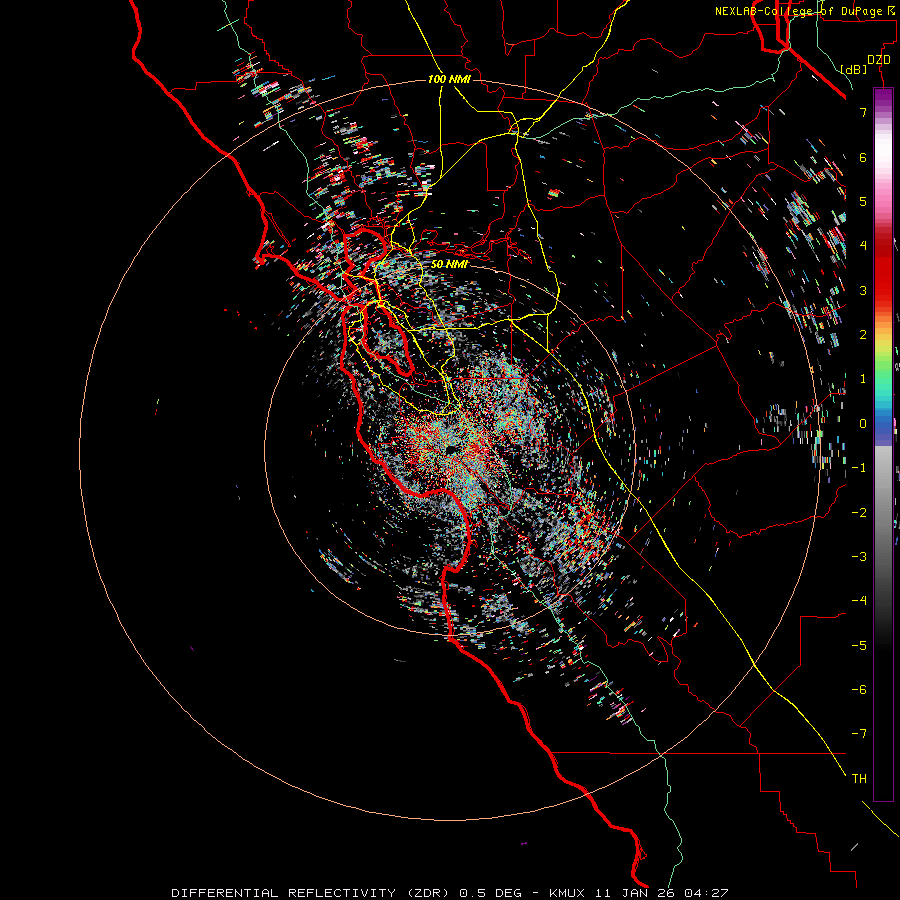Click the [dB] units label

tap(854, 69)
